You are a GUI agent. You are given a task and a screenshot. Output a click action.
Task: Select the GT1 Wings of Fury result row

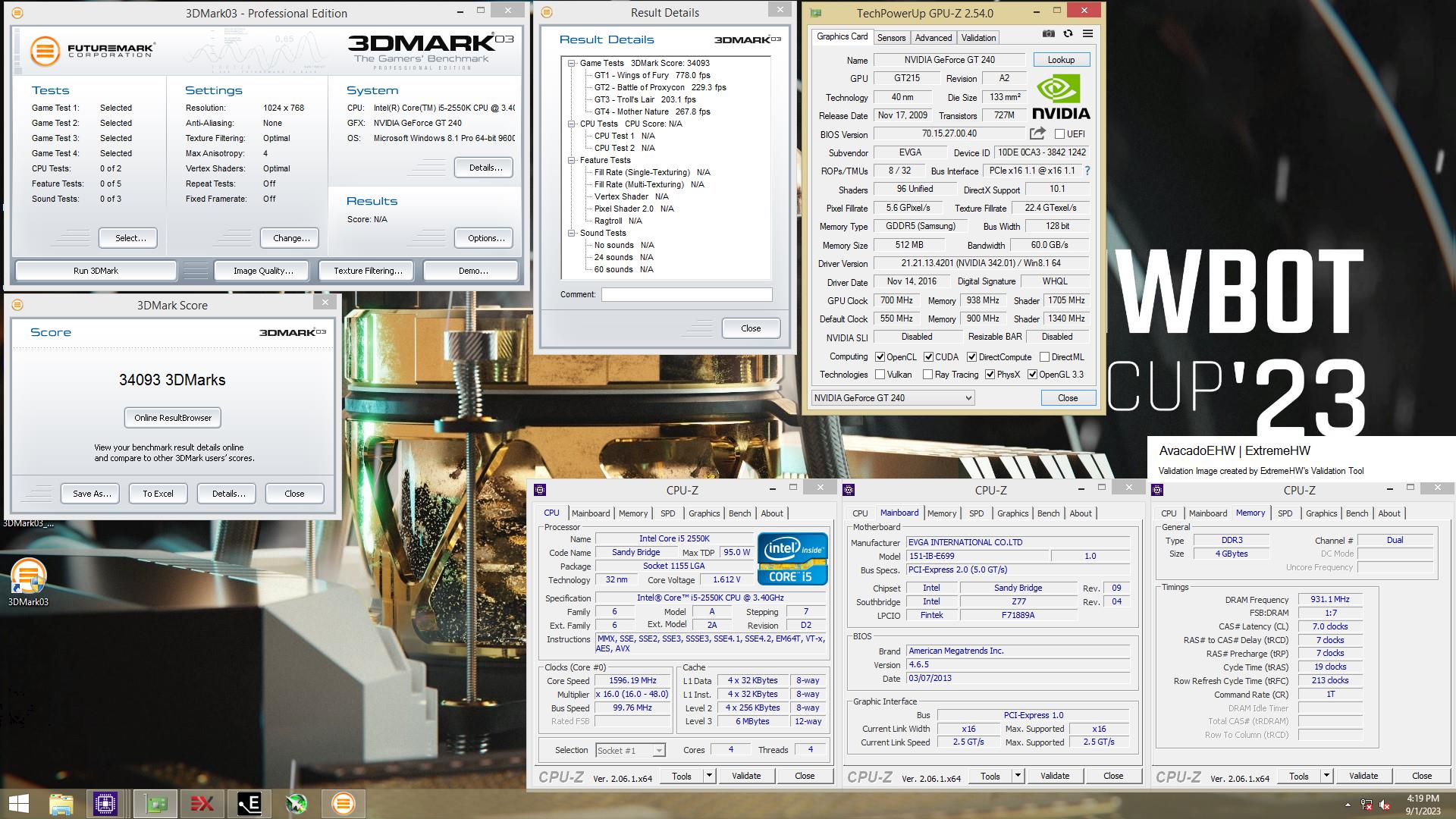tap(652, 75)
